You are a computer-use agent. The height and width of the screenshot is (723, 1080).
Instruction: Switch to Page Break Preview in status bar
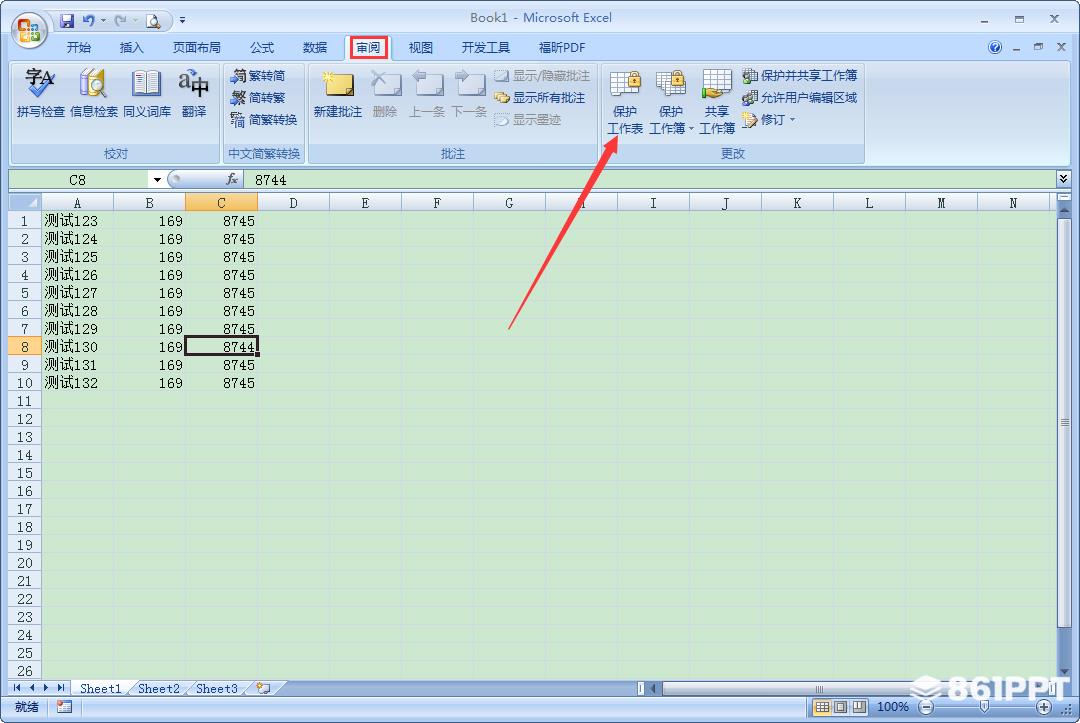pos(858,706)
